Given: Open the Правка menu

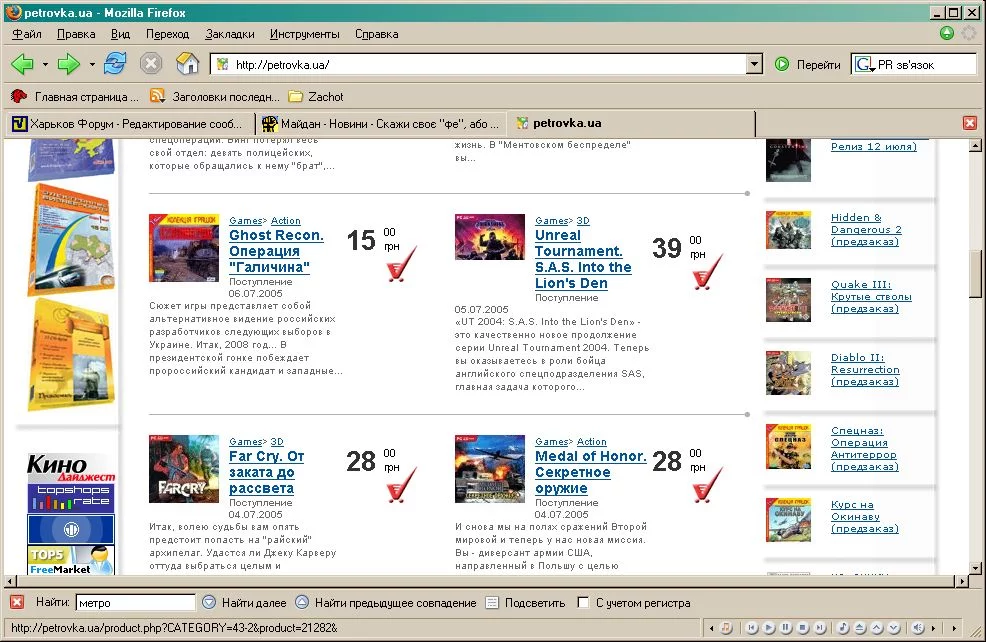Looking at the screenshot, I should [76, 34].
